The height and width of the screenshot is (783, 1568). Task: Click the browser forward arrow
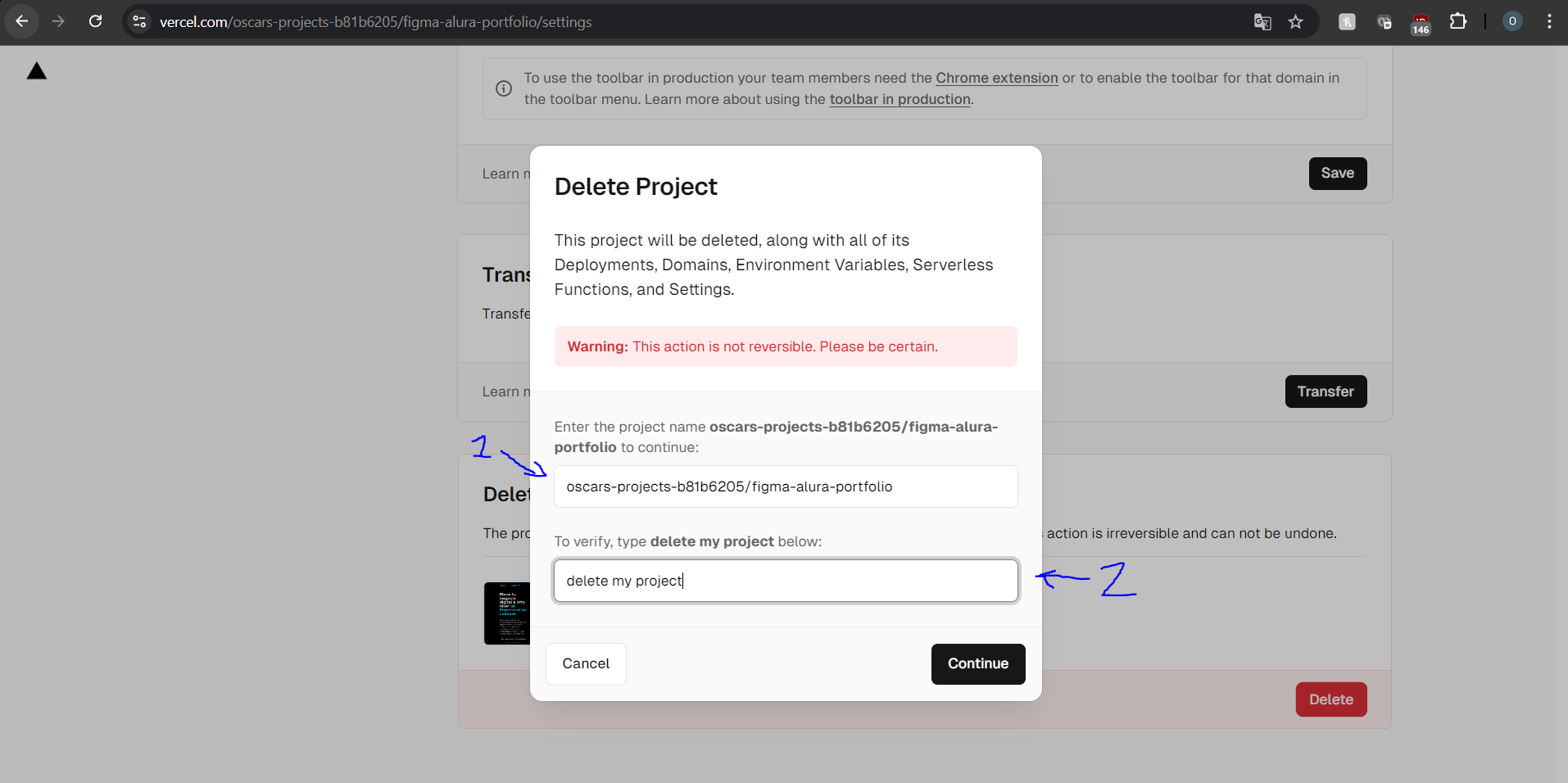[x=58, y=21]
